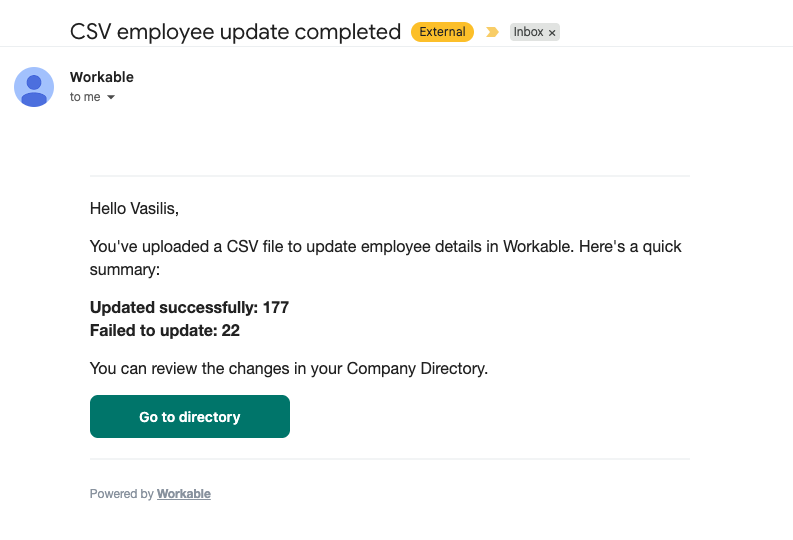The width and height of the screenshot is (793, 540).
Task: Click the Company Directory sentence
Action: (289, 368)
